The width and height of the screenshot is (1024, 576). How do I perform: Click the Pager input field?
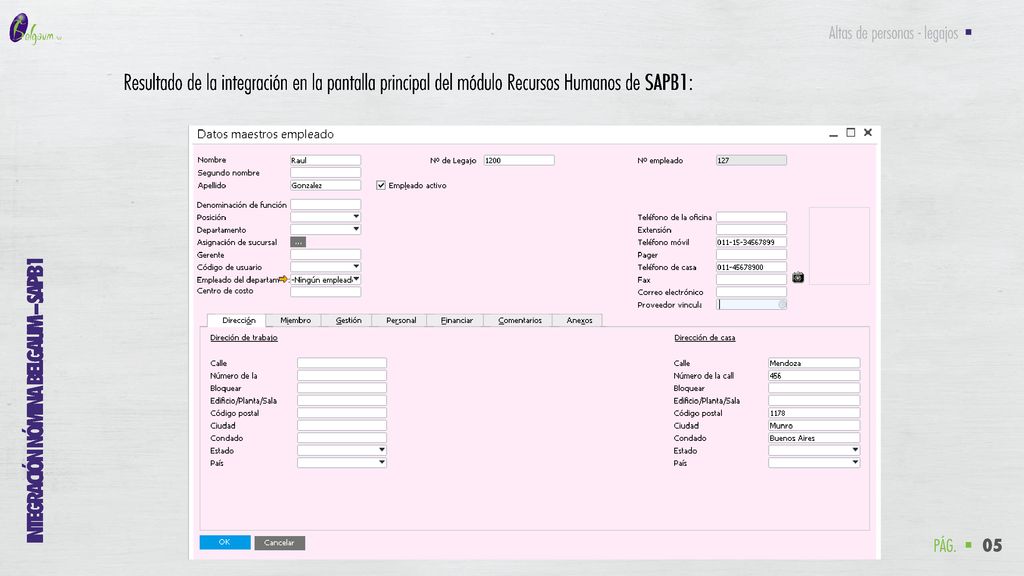tap(751, 255)
